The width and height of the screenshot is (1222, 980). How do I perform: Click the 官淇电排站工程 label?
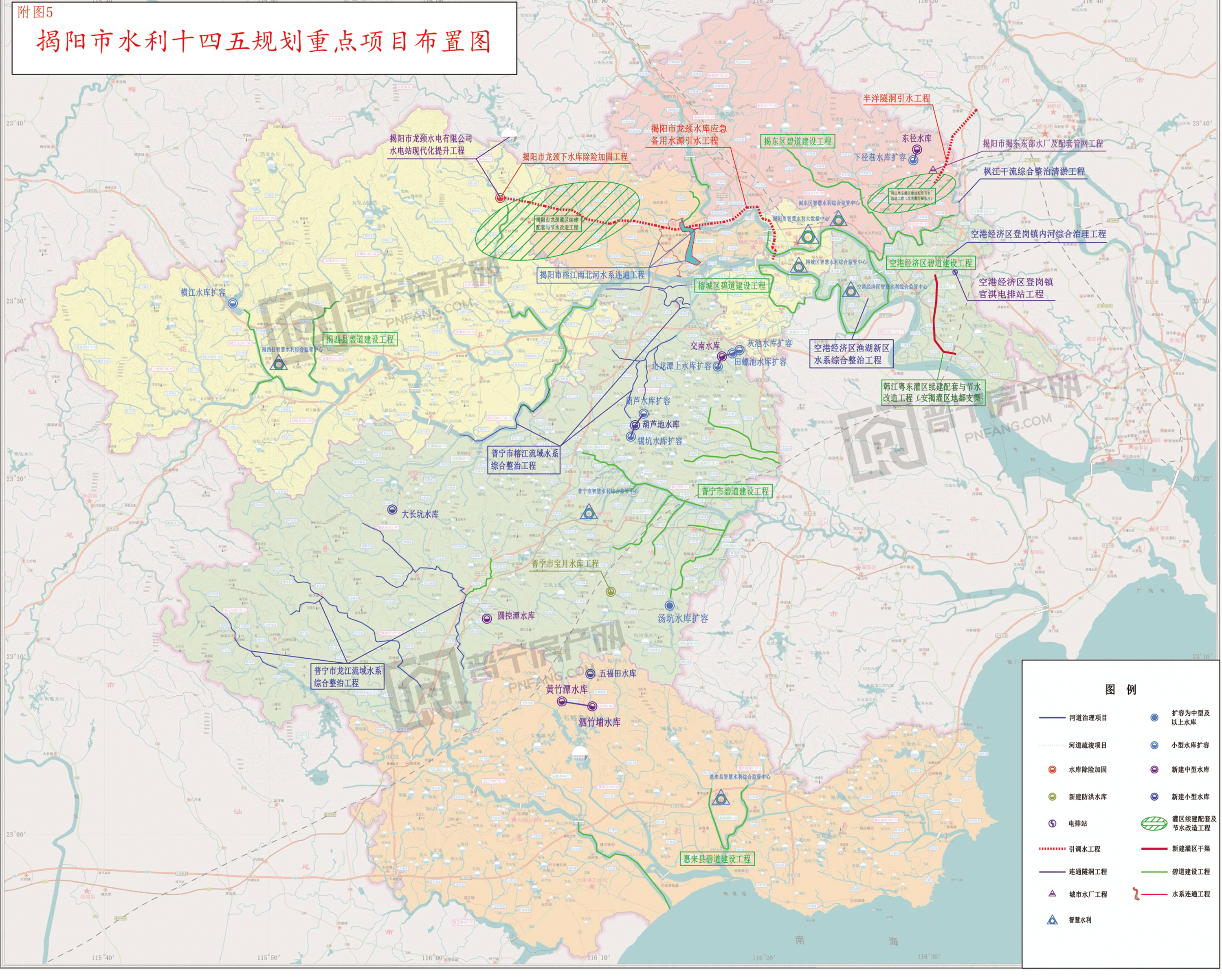pos(1012,295)
